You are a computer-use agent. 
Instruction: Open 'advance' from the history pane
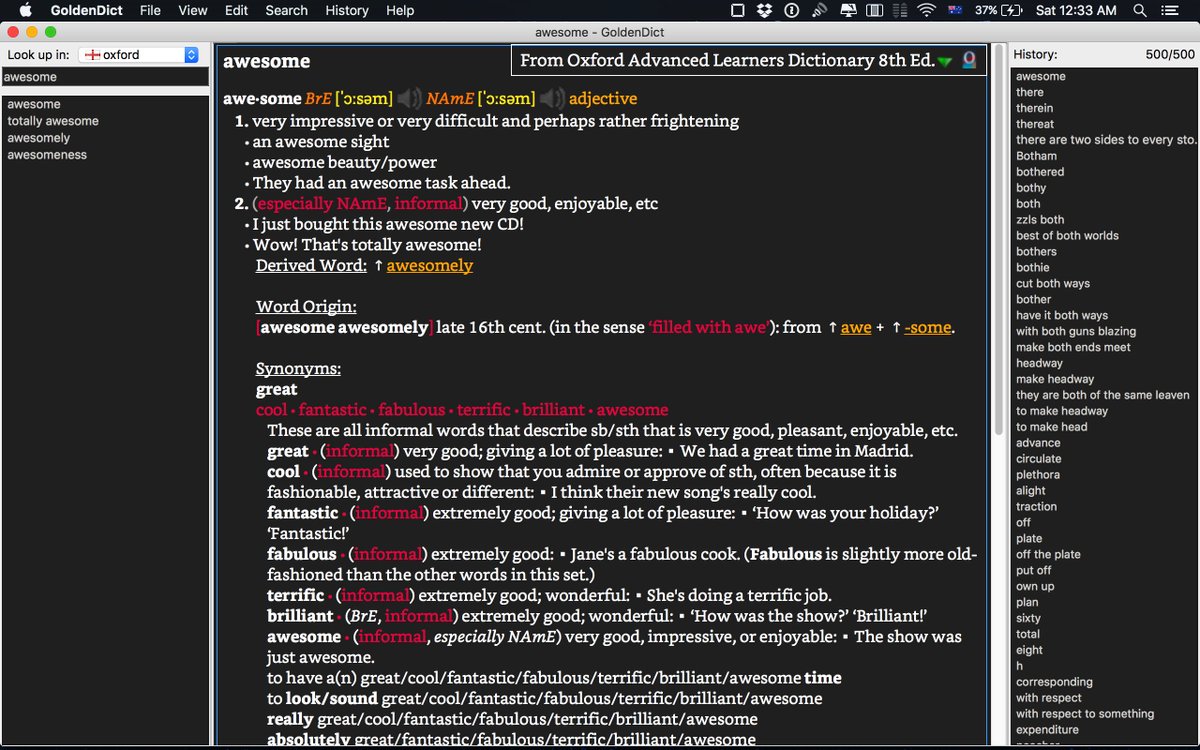[1038, 443]
